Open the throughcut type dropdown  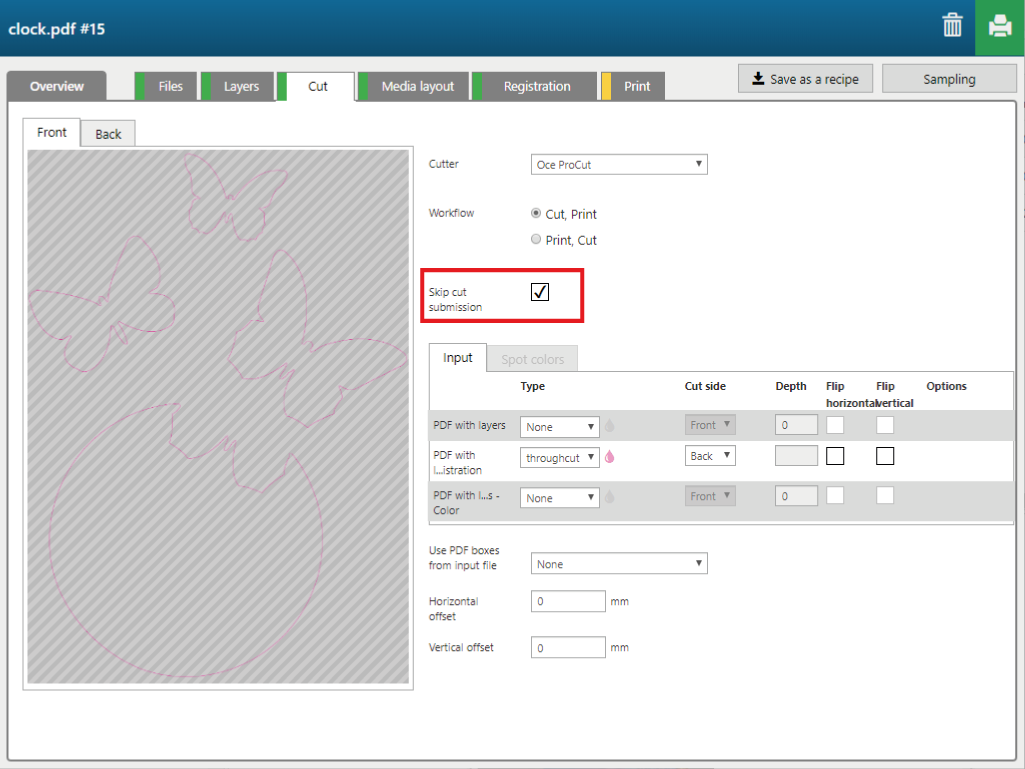(560, 457)
